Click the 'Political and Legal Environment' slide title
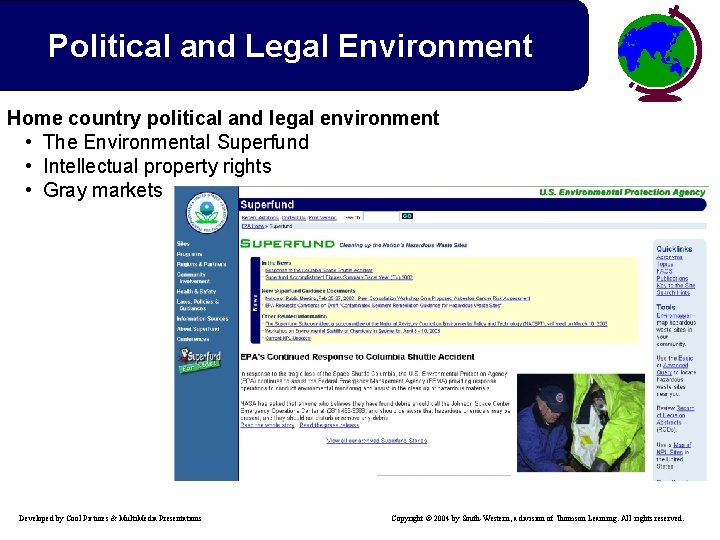Image resolution: width=720 pixels, height=540 pixels. click(x=290, y=46)
